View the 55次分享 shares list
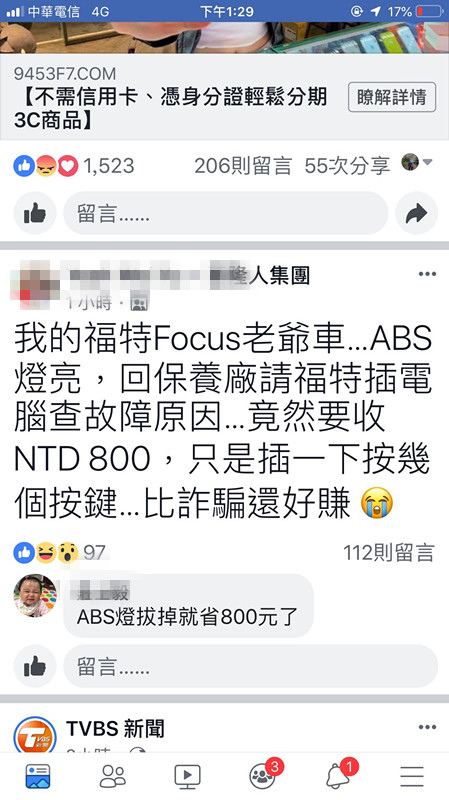Image resolution: width=449 pixels, height=800 pixels. tap(347, 166)
